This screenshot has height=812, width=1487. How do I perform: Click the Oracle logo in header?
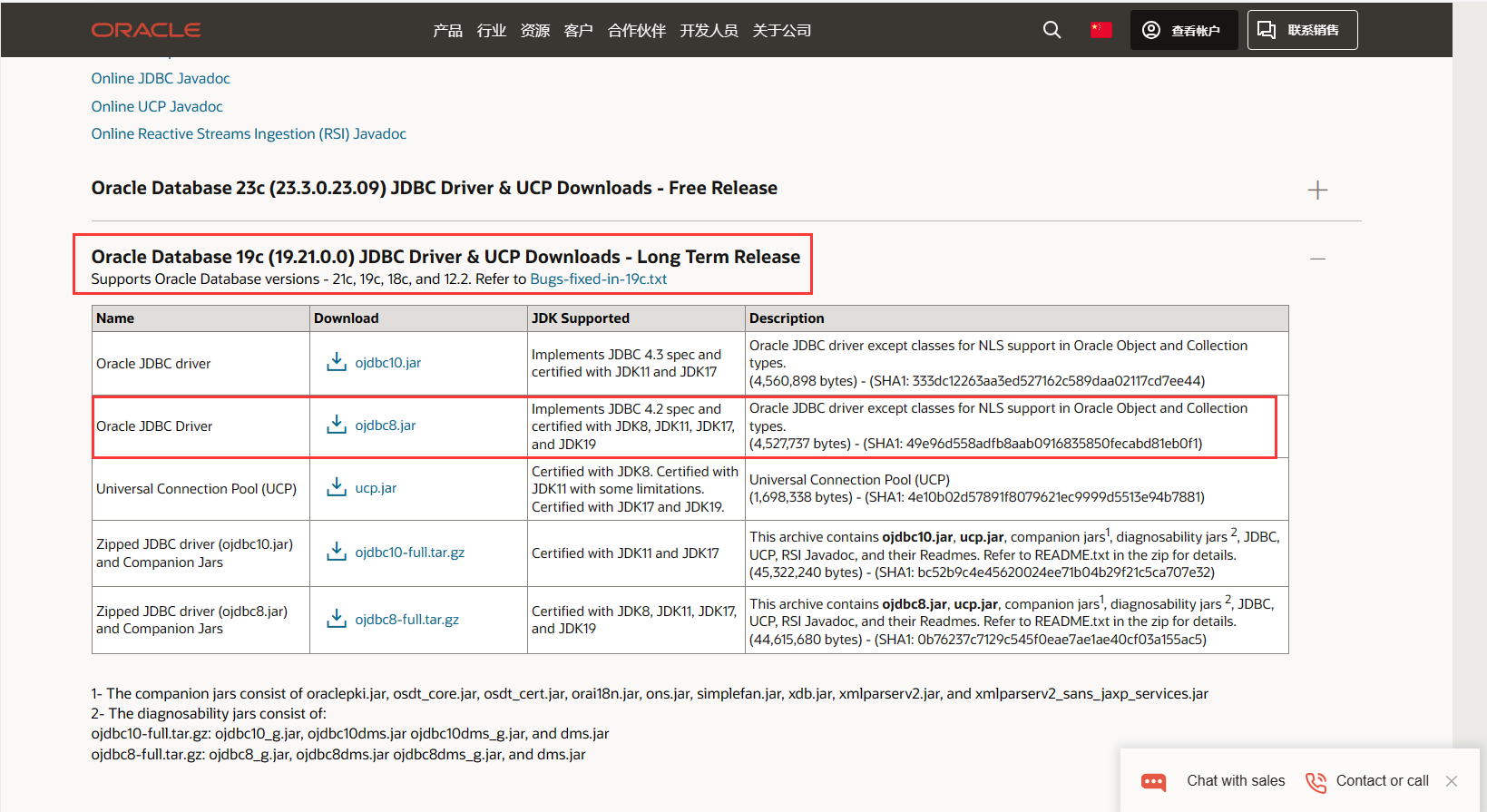point(146,30)
